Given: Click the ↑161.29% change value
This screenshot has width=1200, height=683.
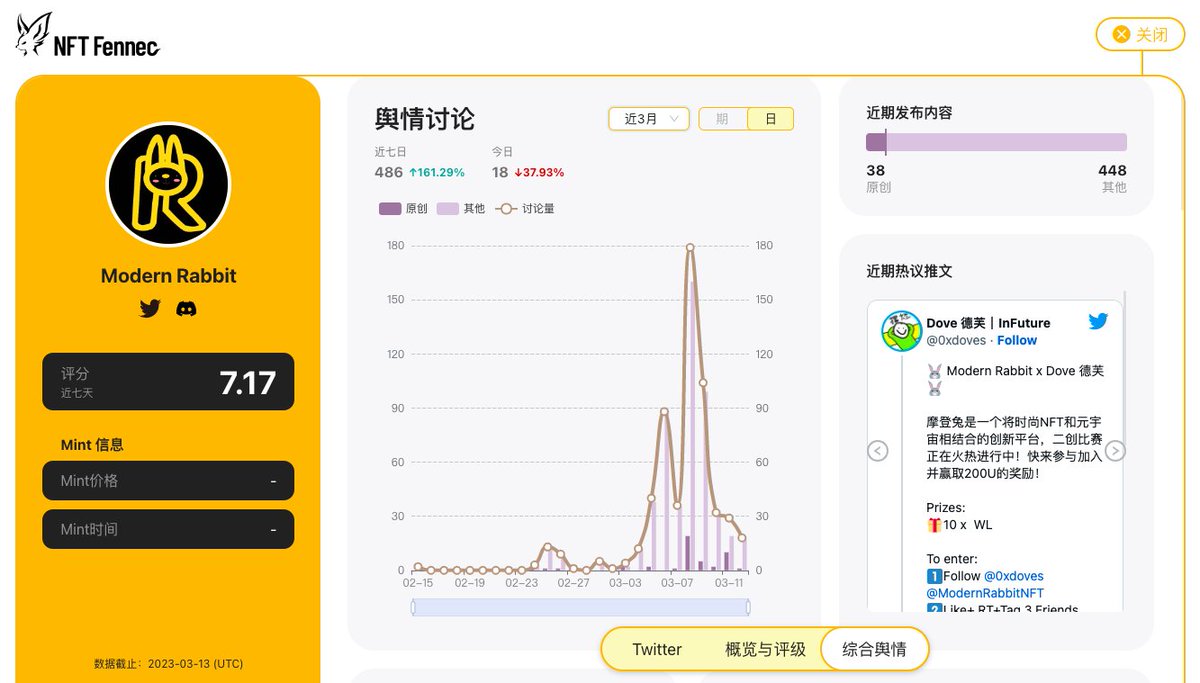Looking at the screenshot, I should click(x=437, y=172).
